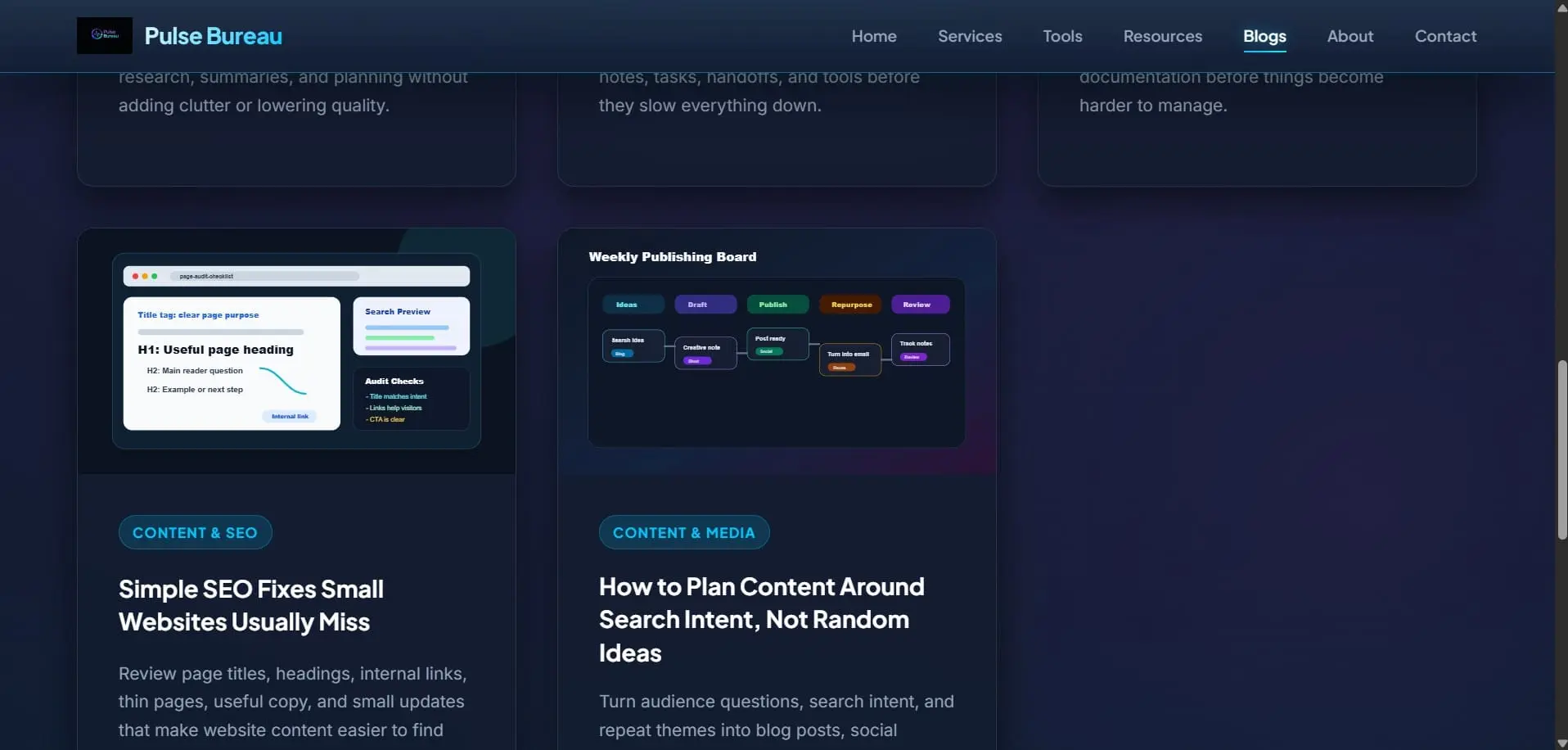1568x750 pixels.
Task: Click the CONTENT & SEO category tag
Action: coord(195,532)
